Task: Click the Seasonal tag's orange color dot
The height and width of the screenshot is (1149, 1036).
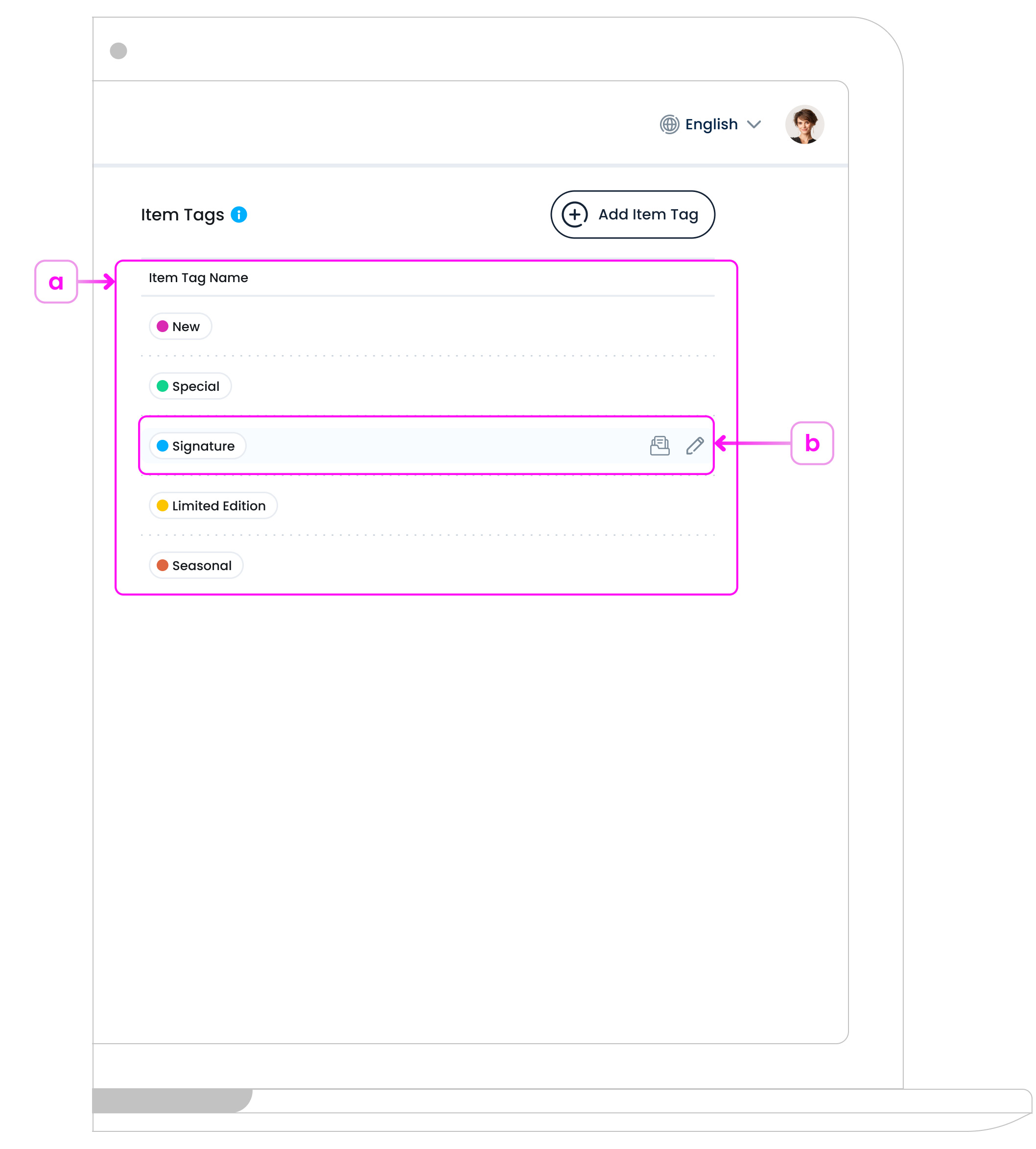Action: (162, 565)
